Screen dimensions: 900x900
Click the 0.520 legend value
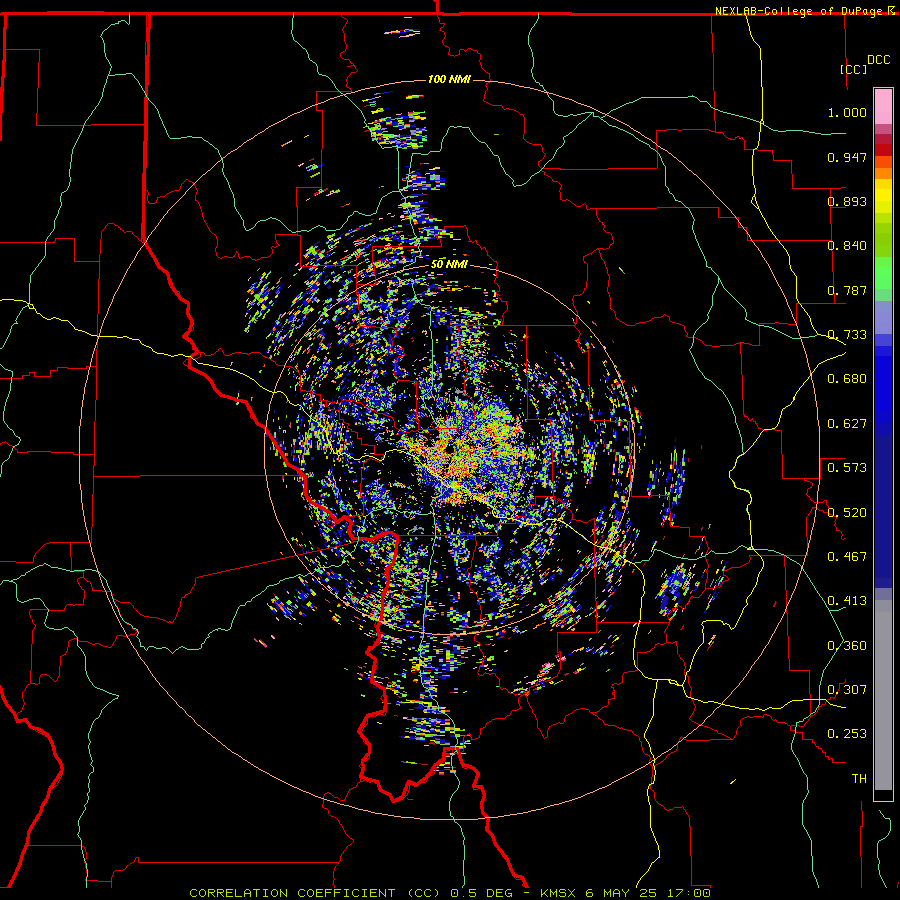847,513
